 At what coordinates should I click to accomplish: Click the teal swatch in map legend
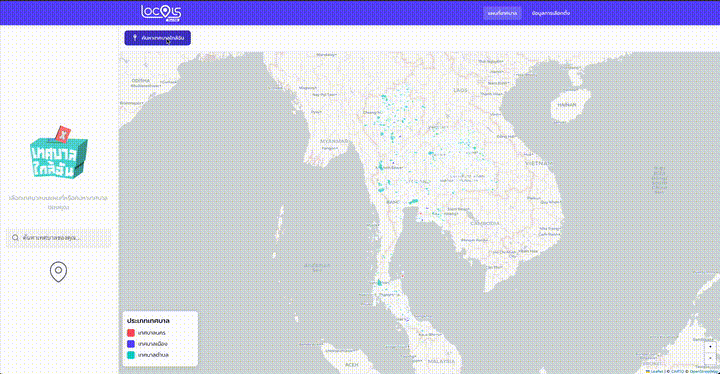[131, 355]
